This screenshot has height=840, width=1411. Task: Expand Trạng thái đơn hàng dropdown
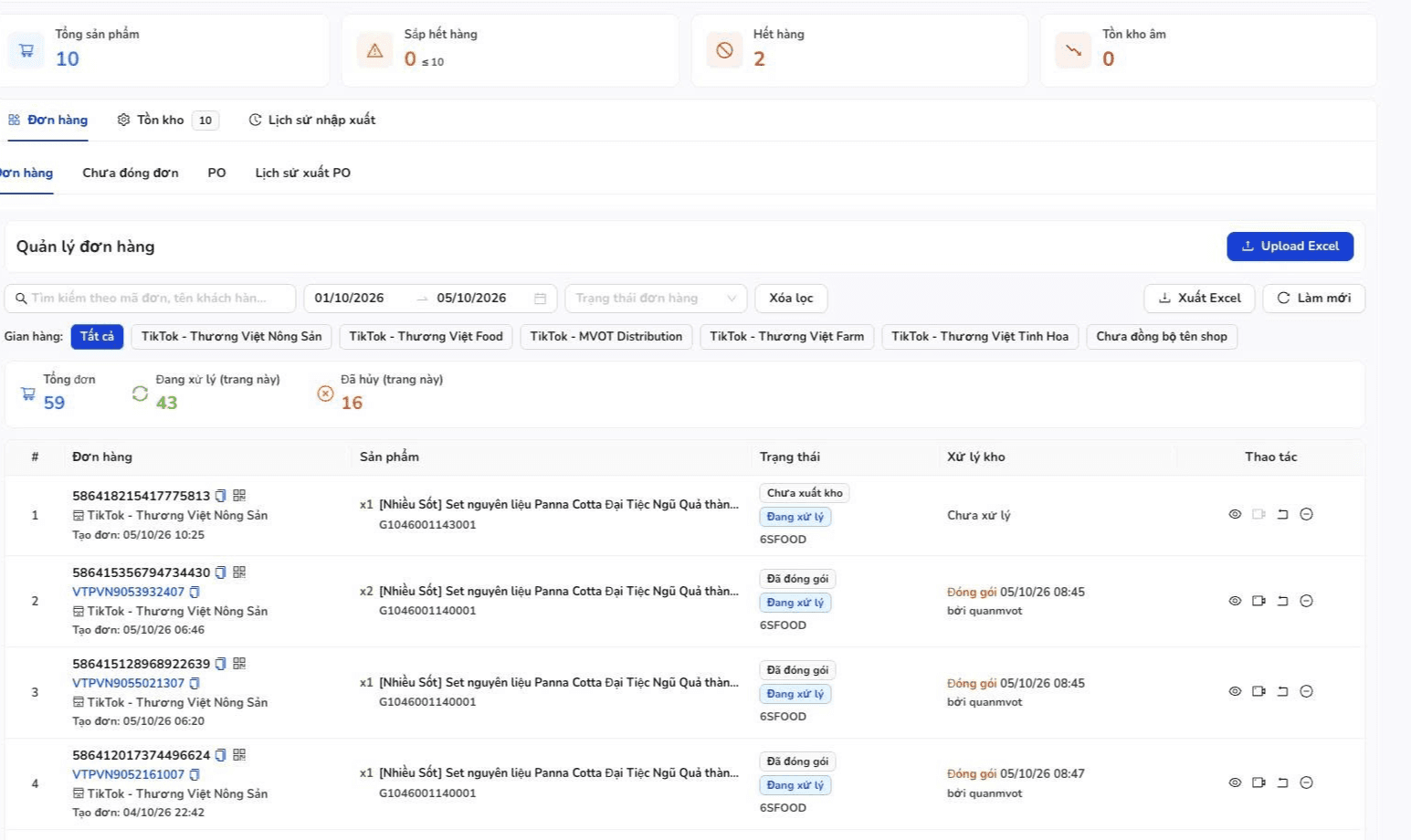tap(656, 299)
